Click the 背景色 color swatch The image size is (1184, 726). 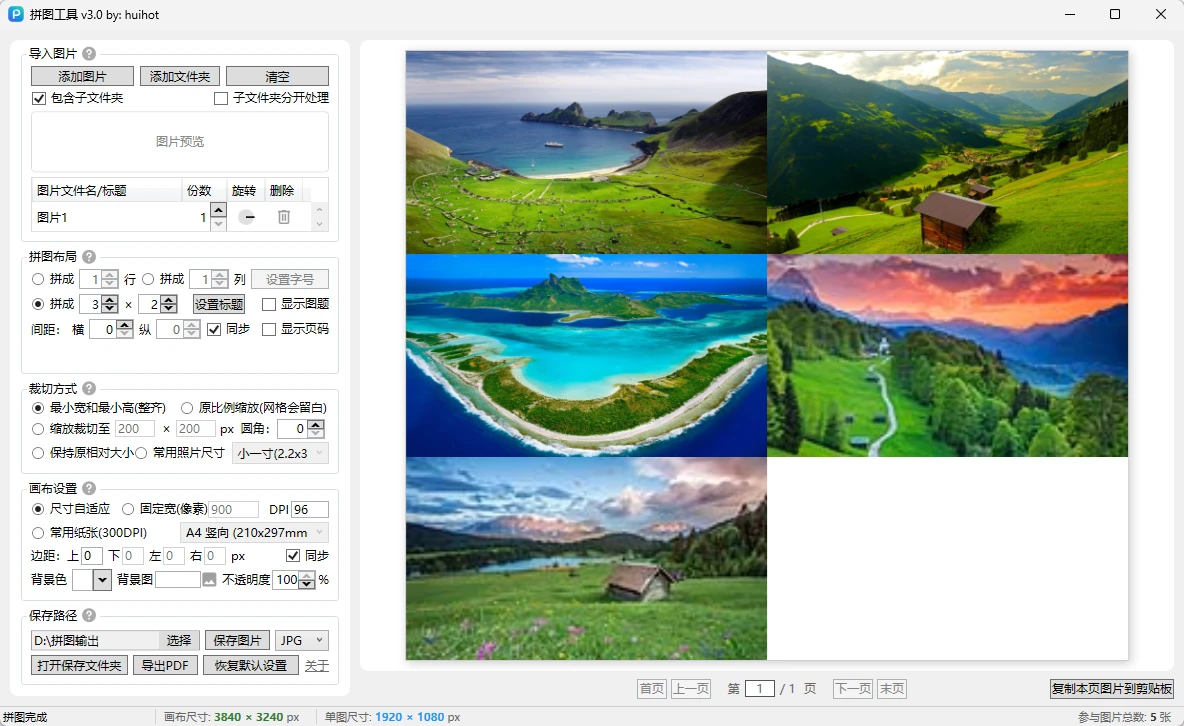coord(82,580)
